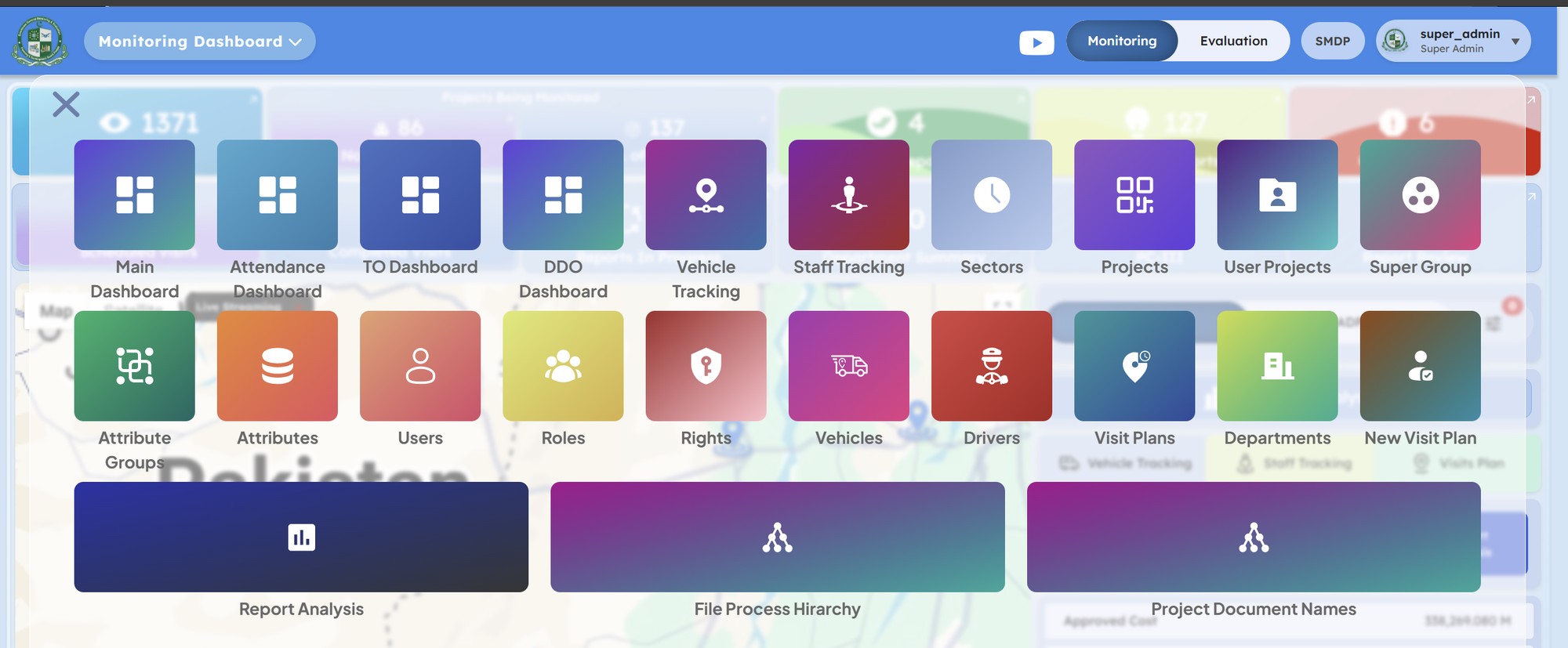The image size is (1568, 648).
Task: Open the Main Dashboard tile
Action: click(134, 195)
